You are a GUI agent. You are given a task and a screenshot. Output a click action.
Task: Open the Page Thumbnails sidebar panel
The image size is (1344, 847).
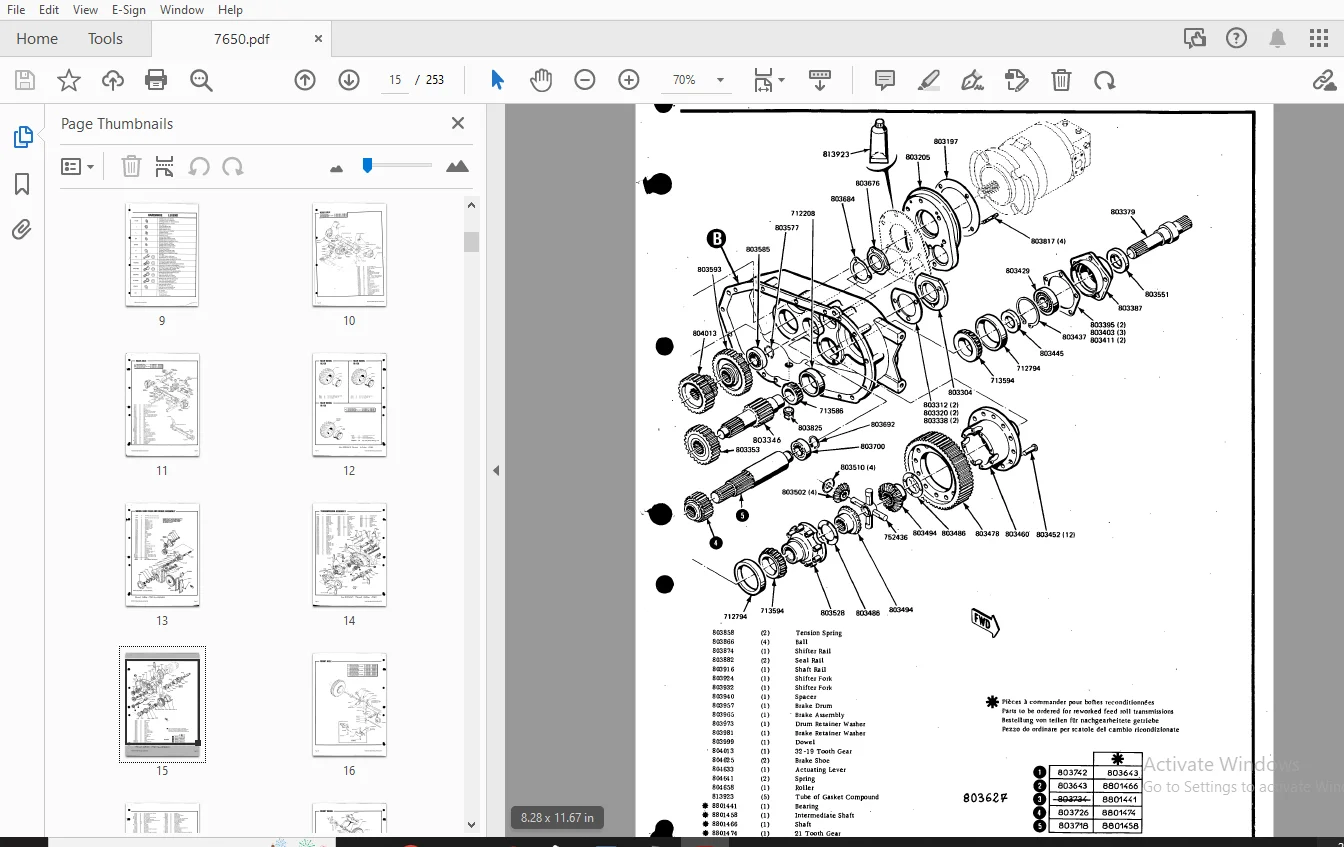click(x=23, y=138)
